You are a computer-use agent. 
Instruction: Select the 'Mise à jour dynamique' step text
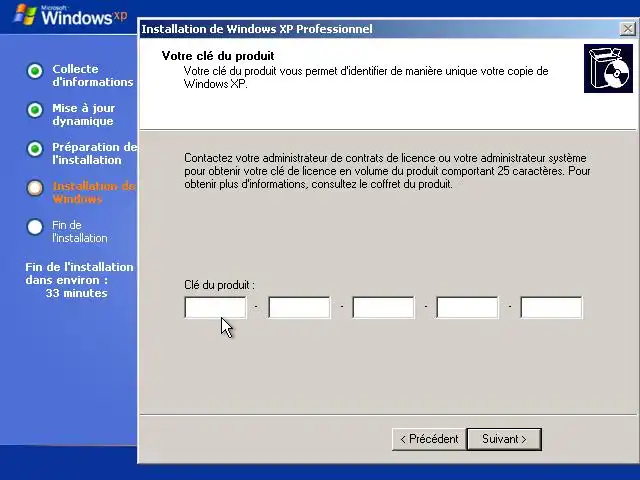coord(84,114)
